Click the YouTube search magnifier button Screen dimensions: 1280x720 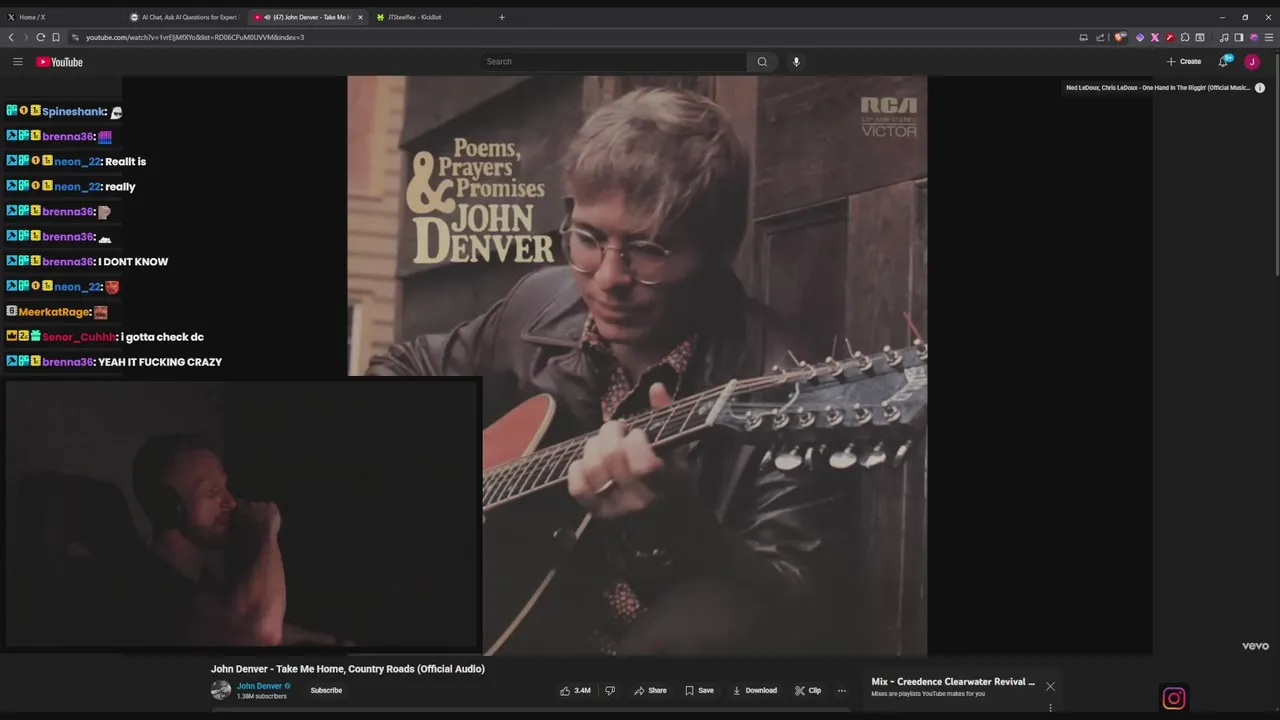pyautogui.click(x=762, y=62)
